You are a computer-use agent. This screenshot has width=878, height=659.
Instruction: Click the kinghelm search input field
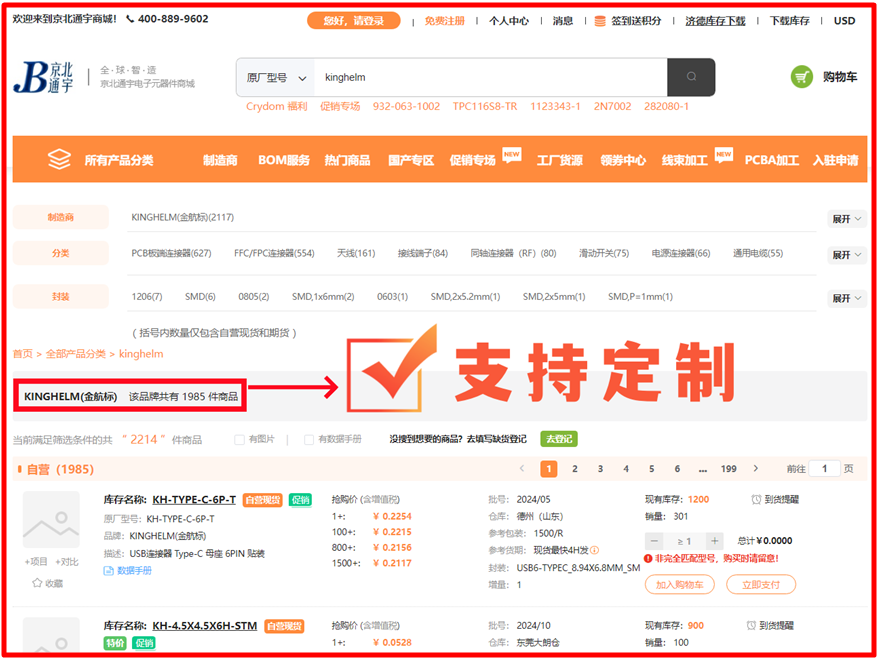coord(490,77)
